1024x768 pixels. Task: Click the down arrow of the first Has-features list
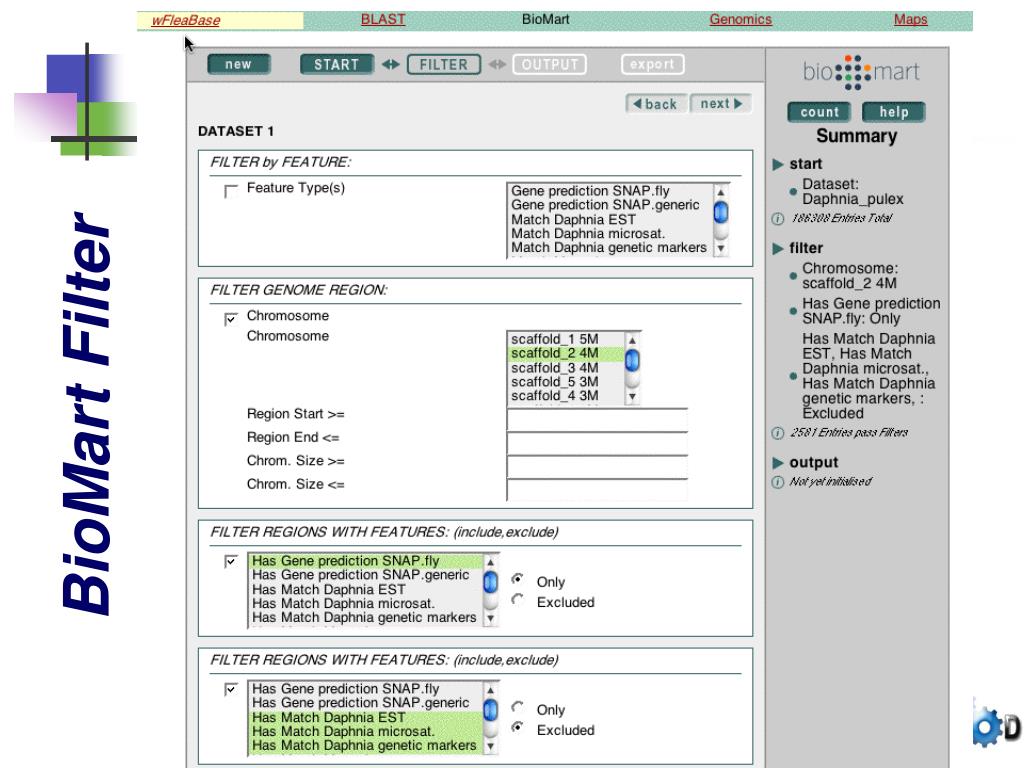point(490,618)
